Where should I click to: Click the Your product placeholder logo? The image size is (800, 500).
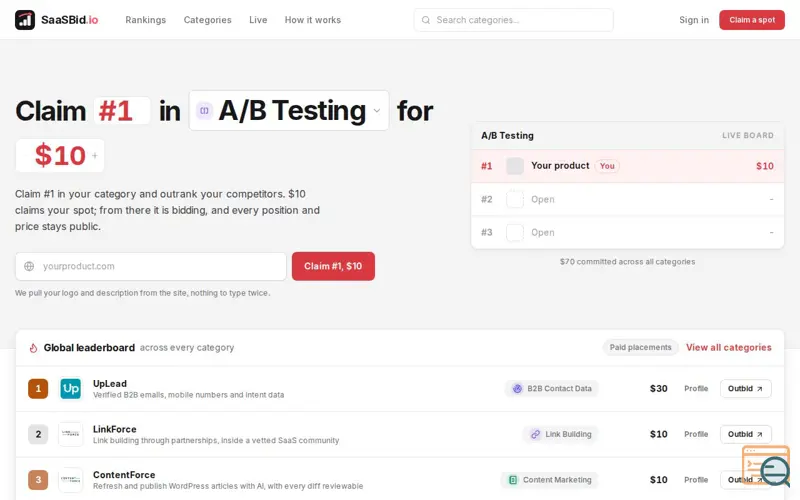pyautogui.click(x=515, y=166)
